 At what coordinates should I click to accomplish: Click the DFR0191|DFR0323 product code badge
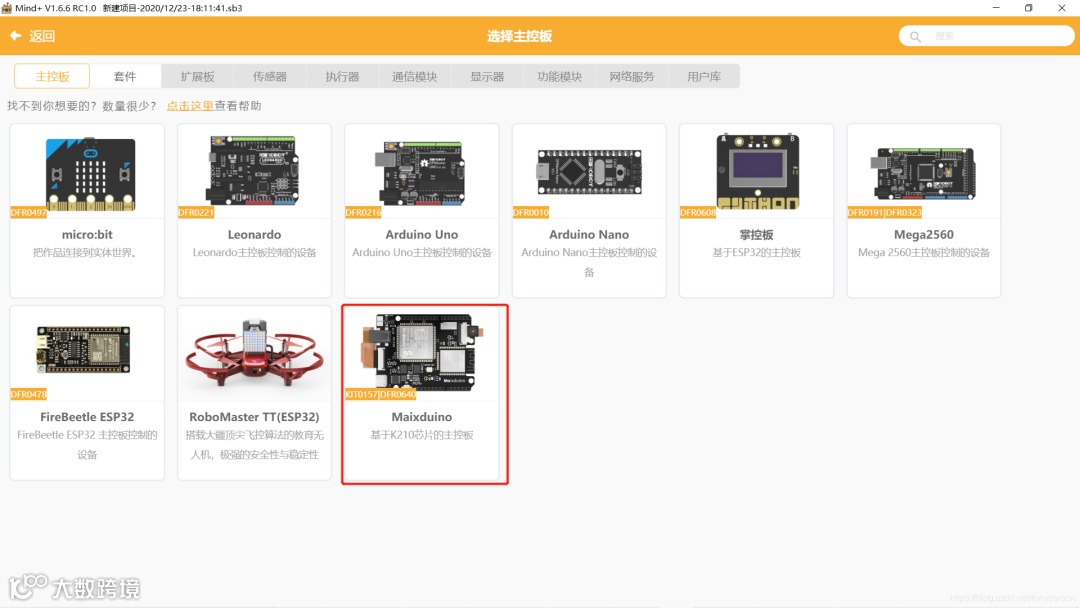[884, 212]
